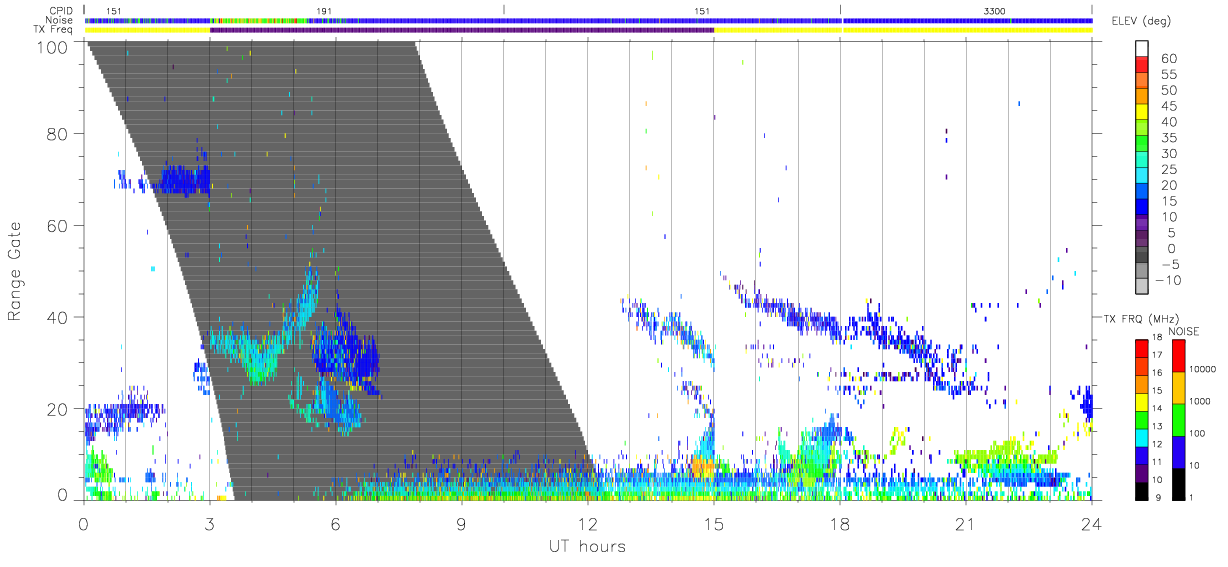Pick the black band in TX FRQ colorbar
The width and height of the screenshot is (1228, 567).
[1142, 489]
